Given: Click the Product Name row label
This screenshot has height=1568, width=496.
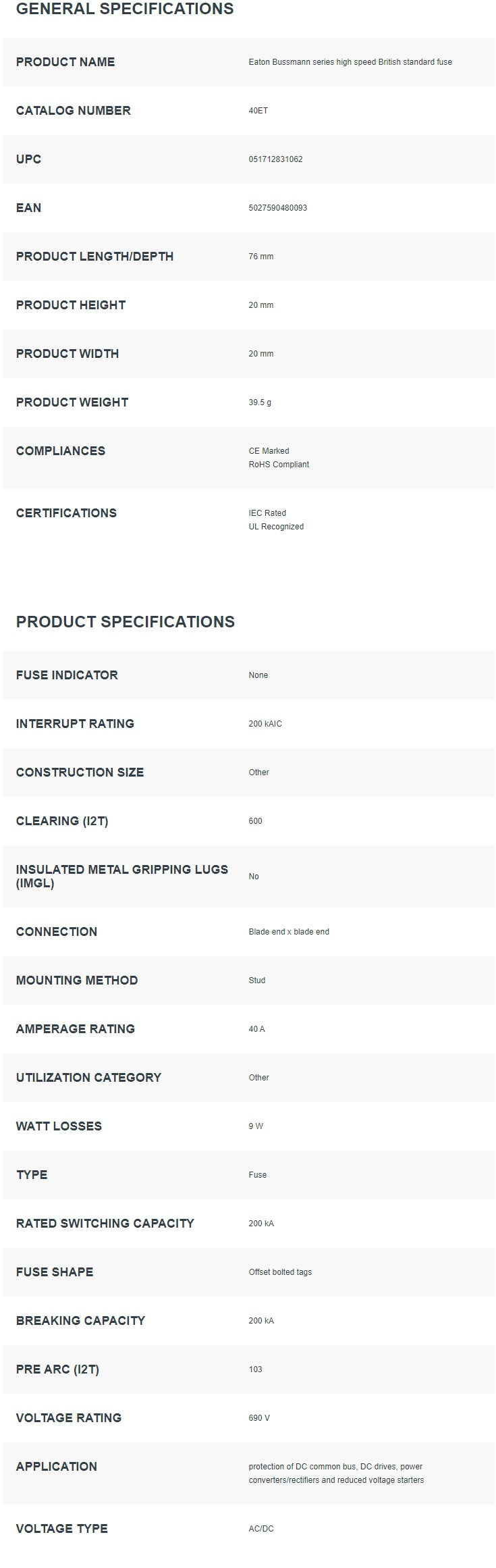Looking at the screenshot, I should tap(65, 62).
